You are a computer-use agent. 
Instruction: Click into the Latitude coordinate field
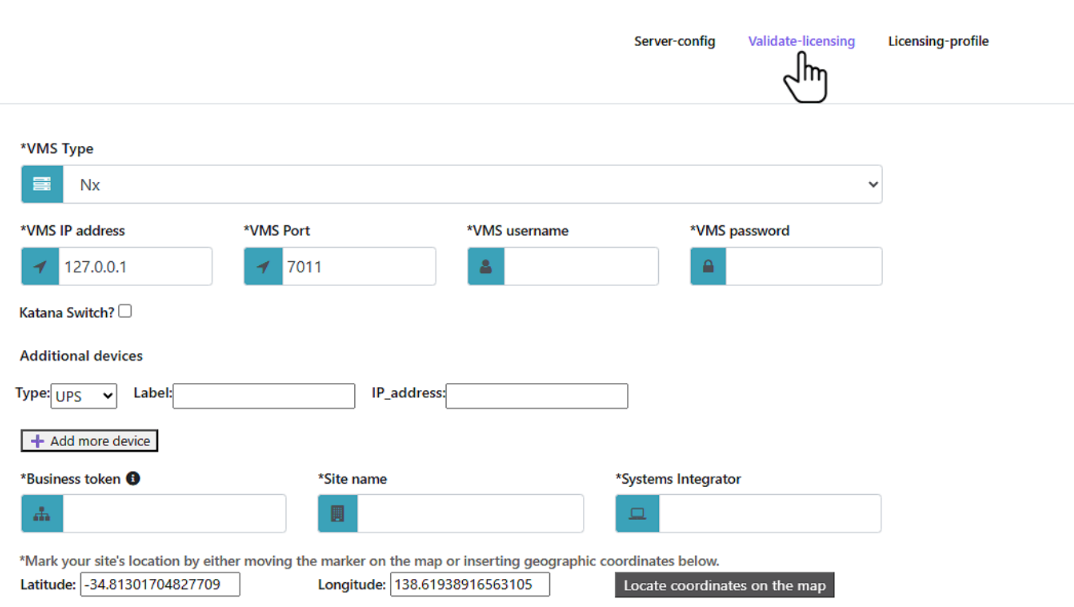click(x=160, y=584)
